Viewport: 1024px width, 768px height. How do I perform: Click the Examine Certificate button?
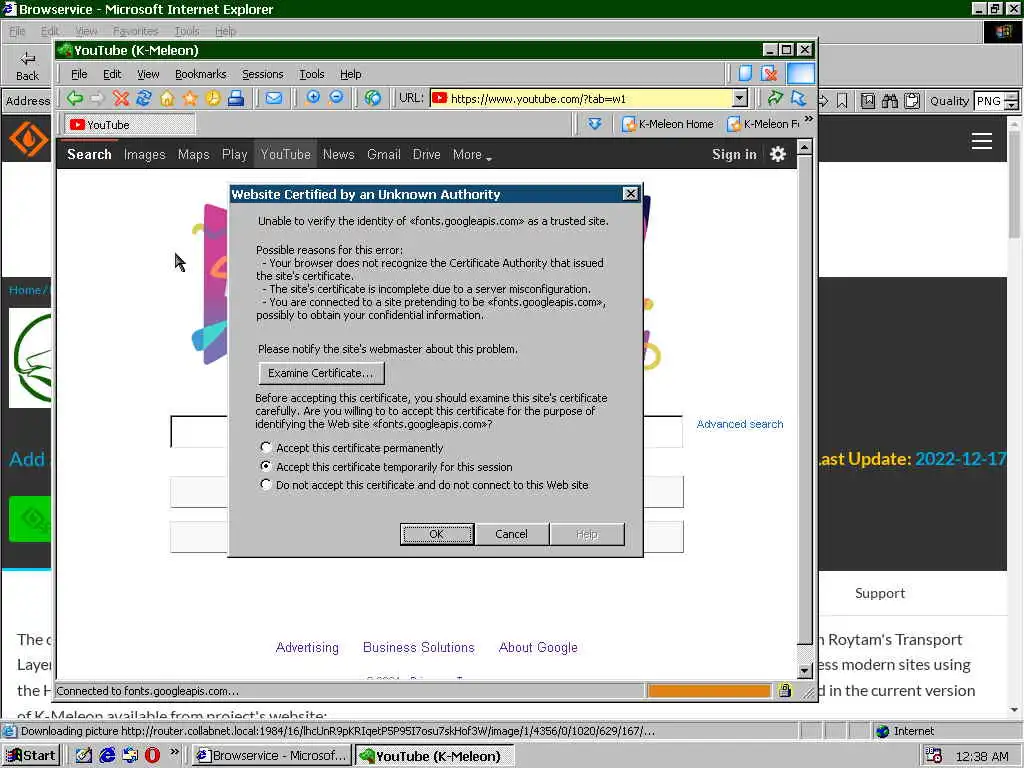[x=321, y=373]
